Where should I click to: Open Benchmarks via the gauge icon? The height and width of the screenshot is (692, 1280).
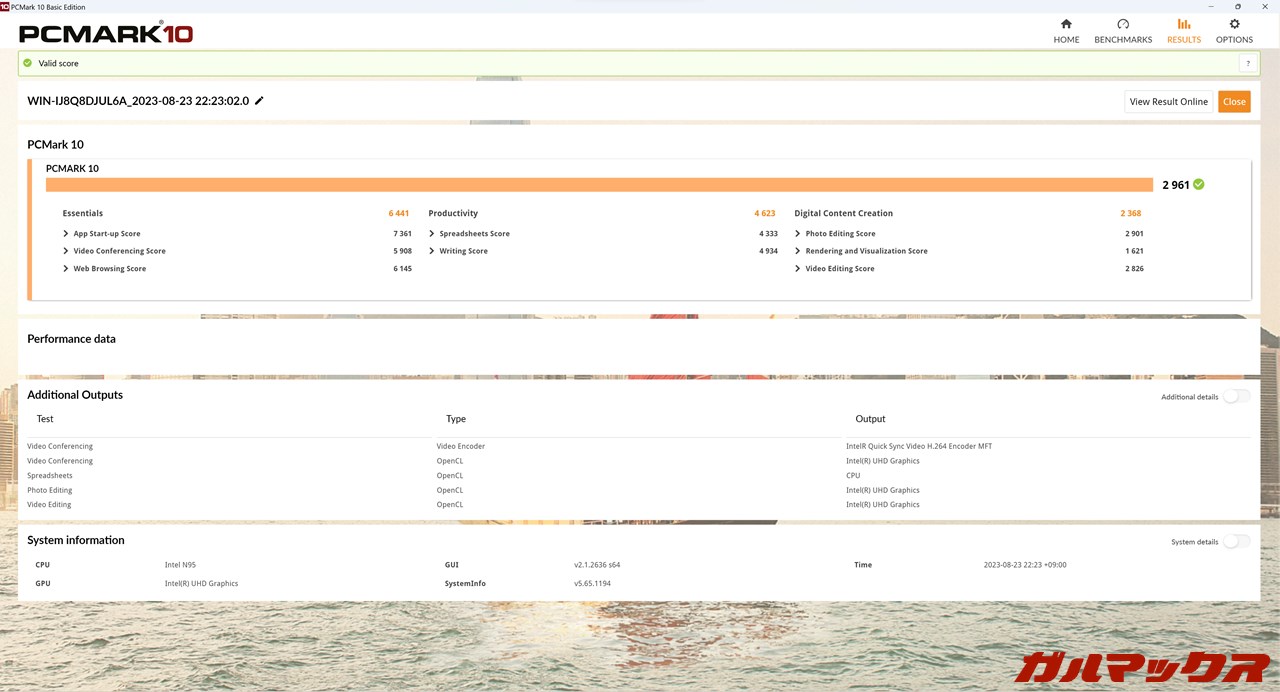[x=1123, y=24]
